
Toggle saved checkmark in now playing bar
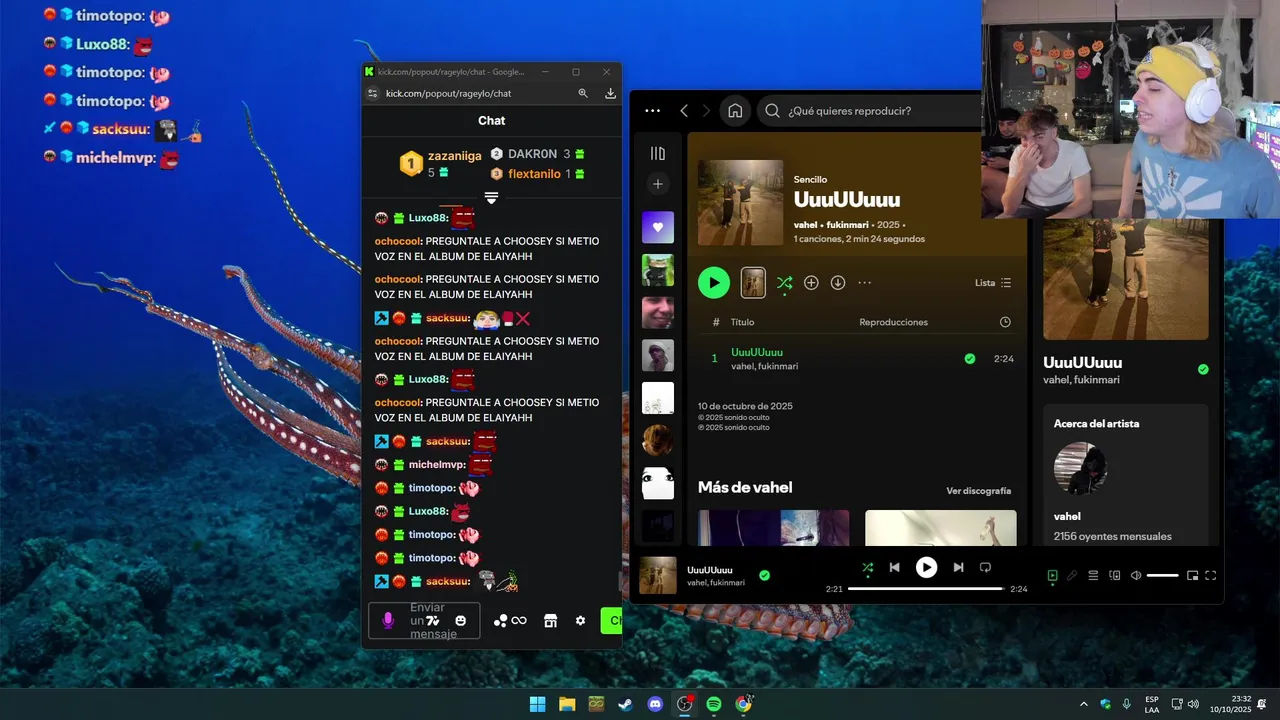click(x=764, y=575)
